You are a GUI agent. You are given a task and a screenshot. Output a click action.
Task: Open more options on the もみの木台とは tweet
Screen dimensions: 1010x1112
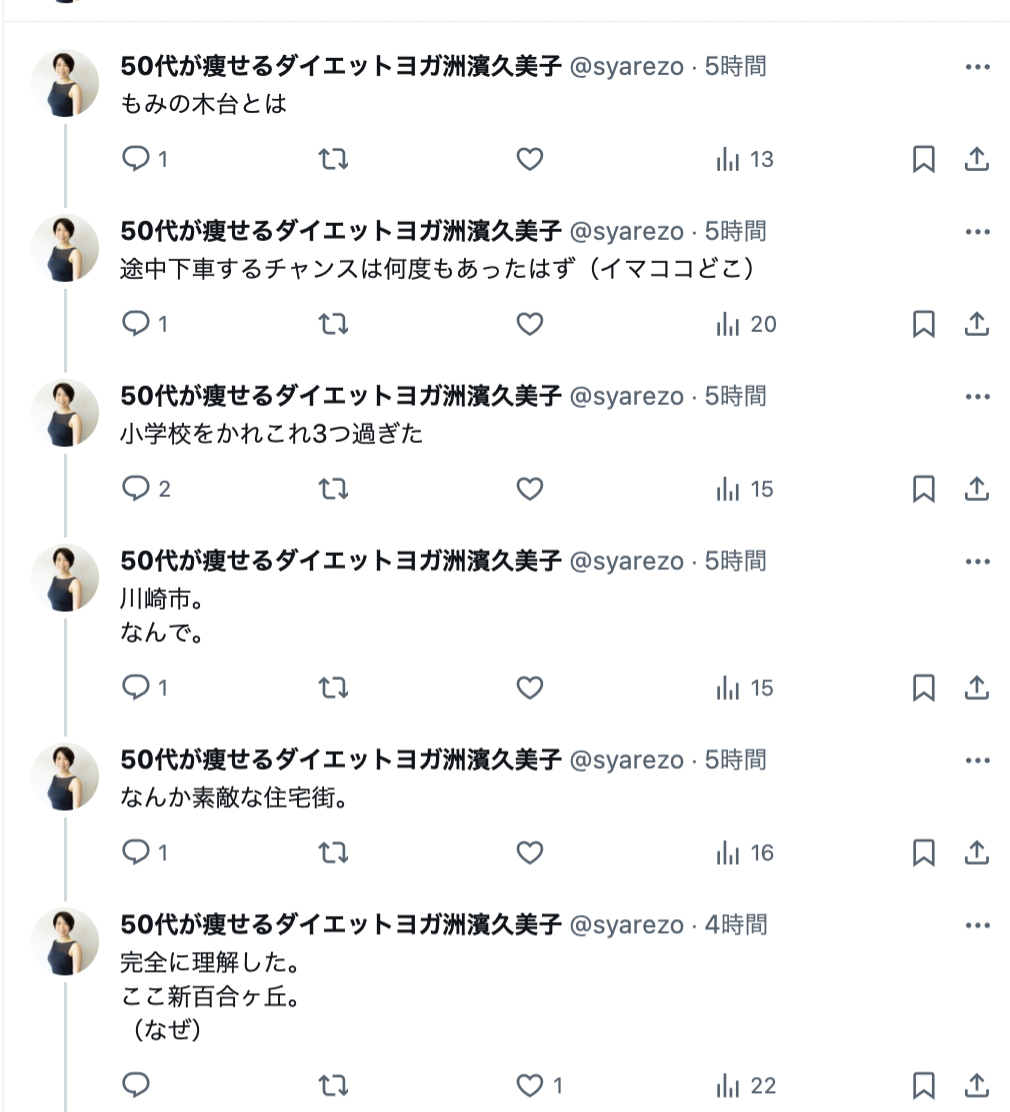pyautogui.click(x=977, y=67)
